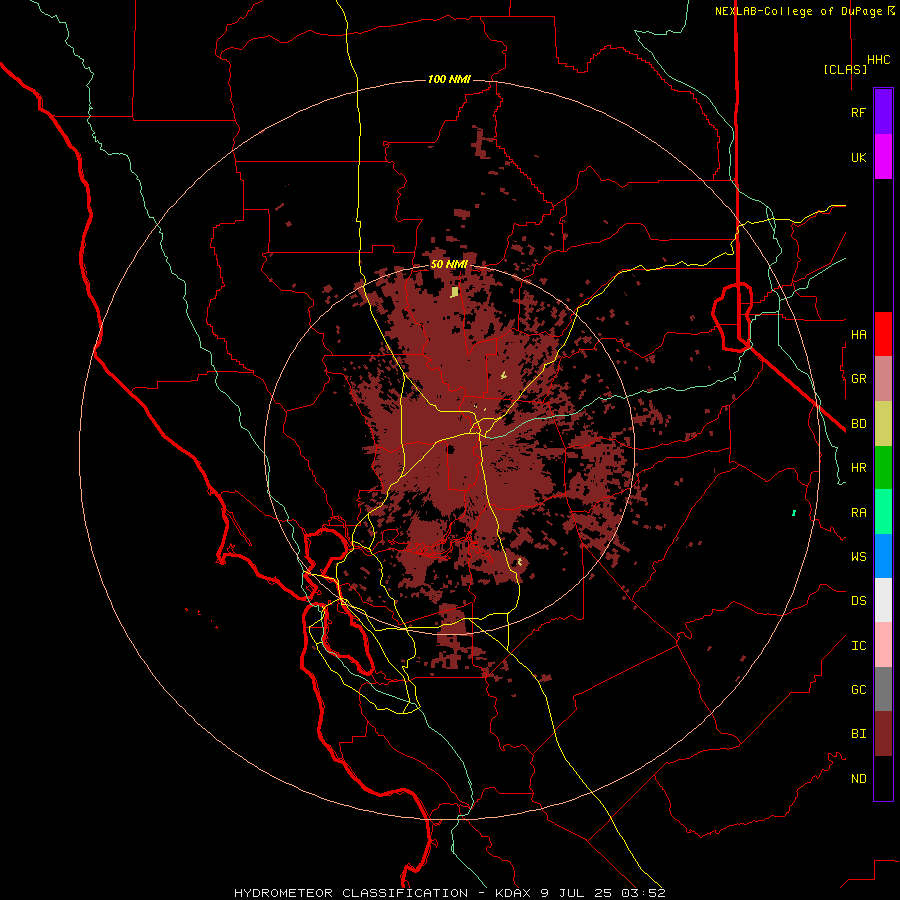Click the UK magenta legend swatch
Viewport: 900px width, 900px height.
(883, 157)
